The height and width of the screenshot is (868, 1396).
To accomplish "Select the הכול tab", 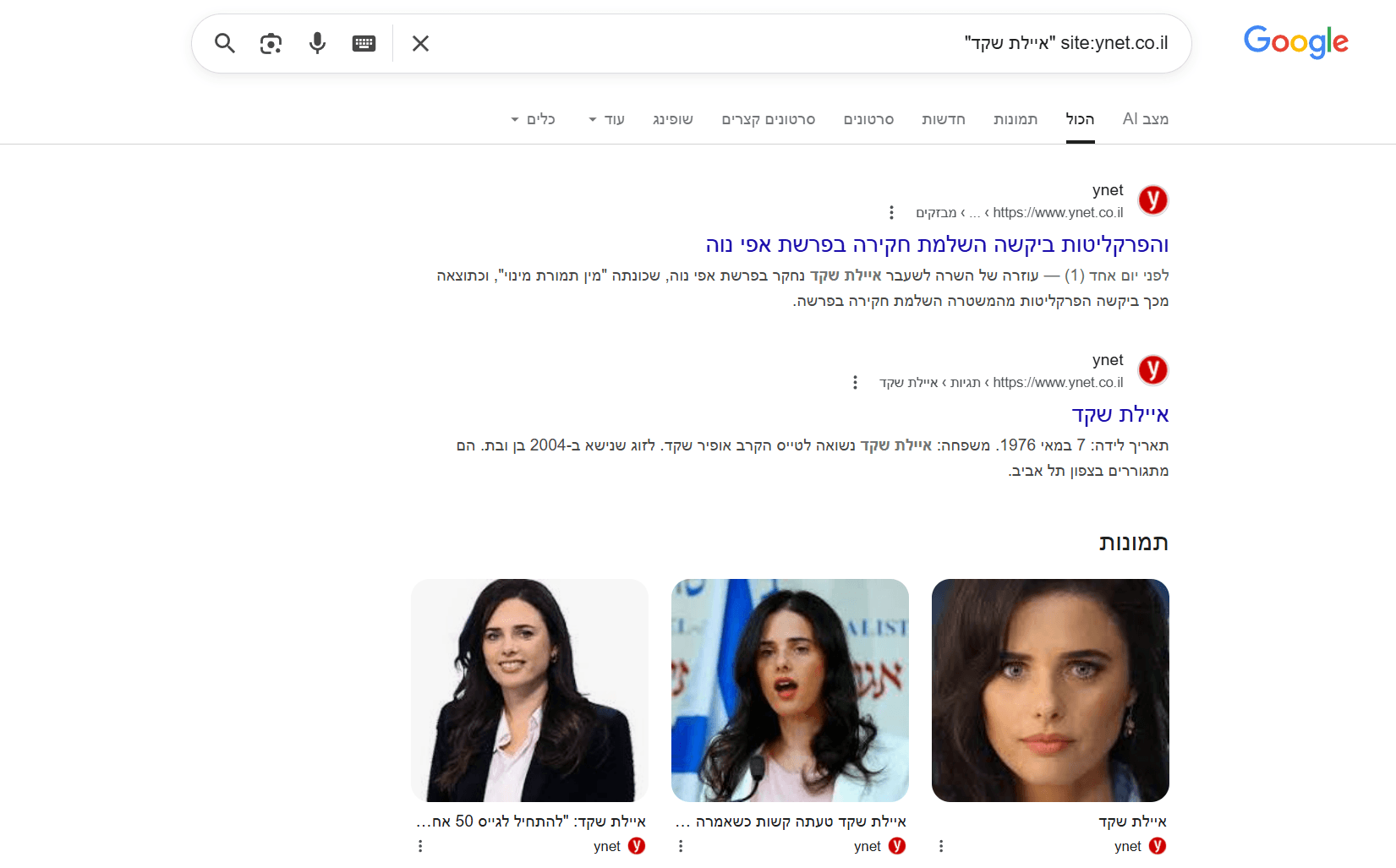I will [1080, 119].
